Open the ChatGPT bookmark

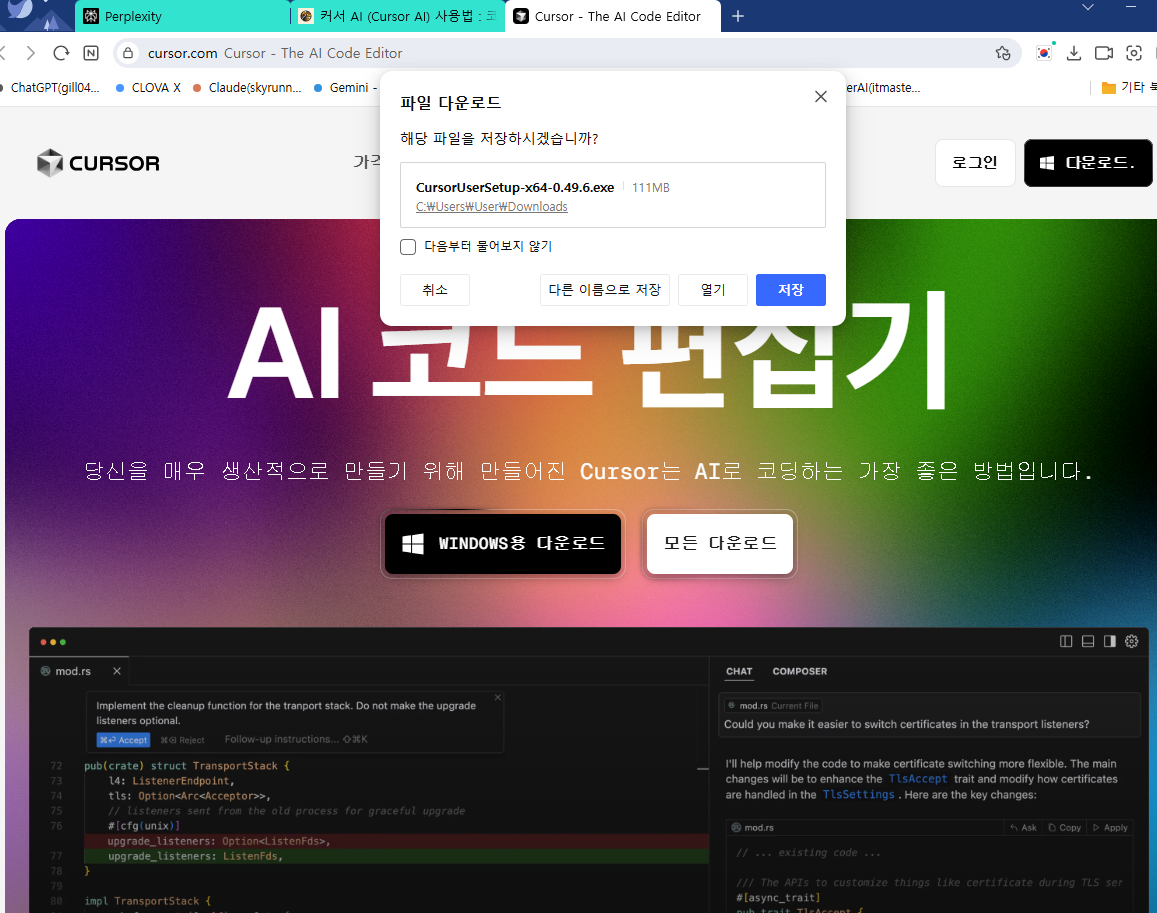click(x=52, y=88)
